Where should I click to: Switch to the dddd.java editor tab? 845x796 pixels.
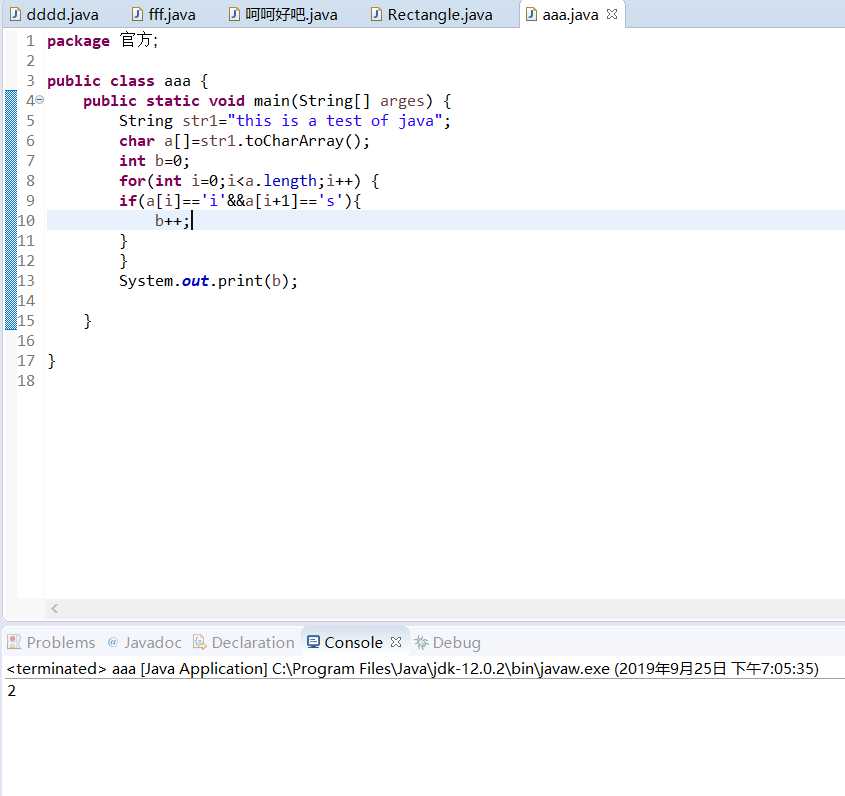click(x=54, y=15)
